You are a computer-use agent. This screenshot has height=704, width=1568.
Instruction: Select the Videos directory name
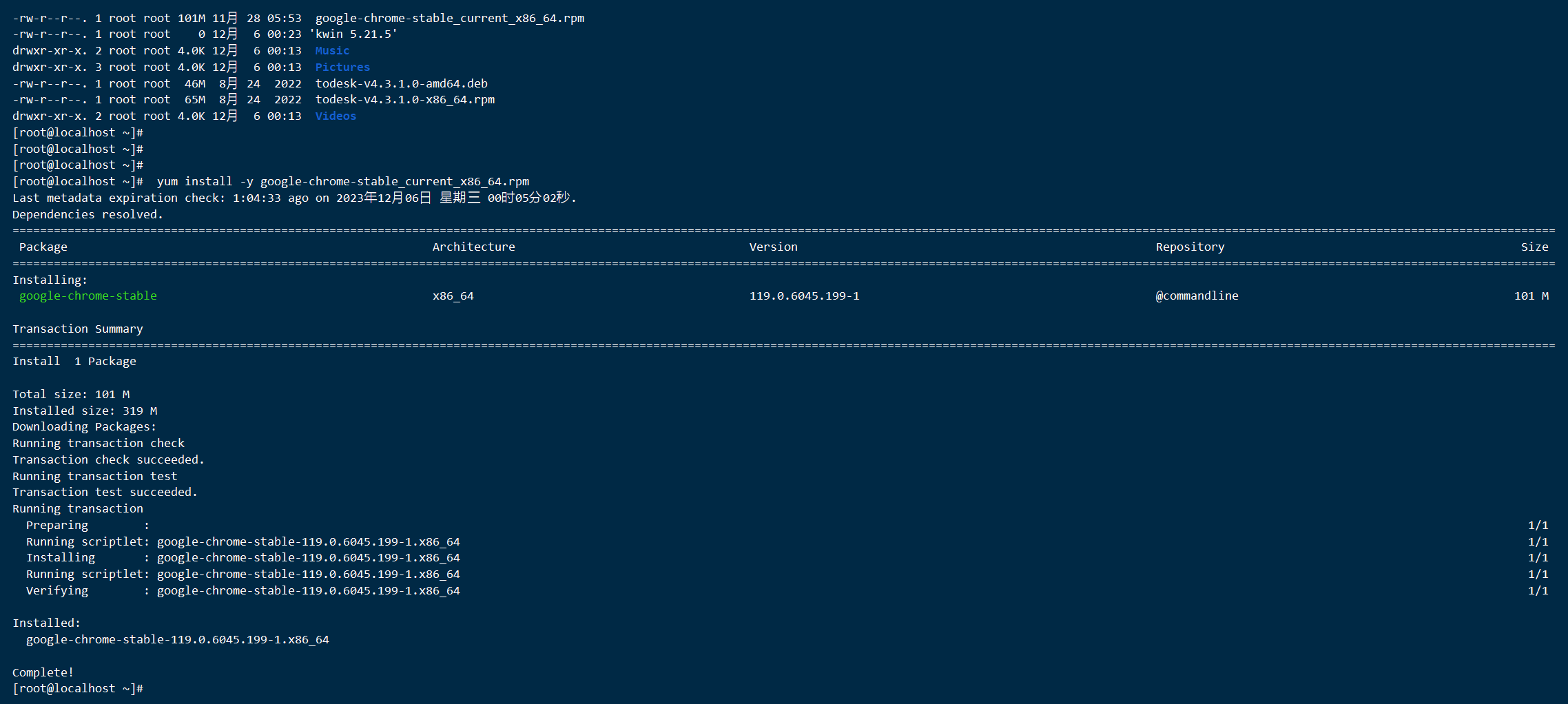click(x=336, y=116)
